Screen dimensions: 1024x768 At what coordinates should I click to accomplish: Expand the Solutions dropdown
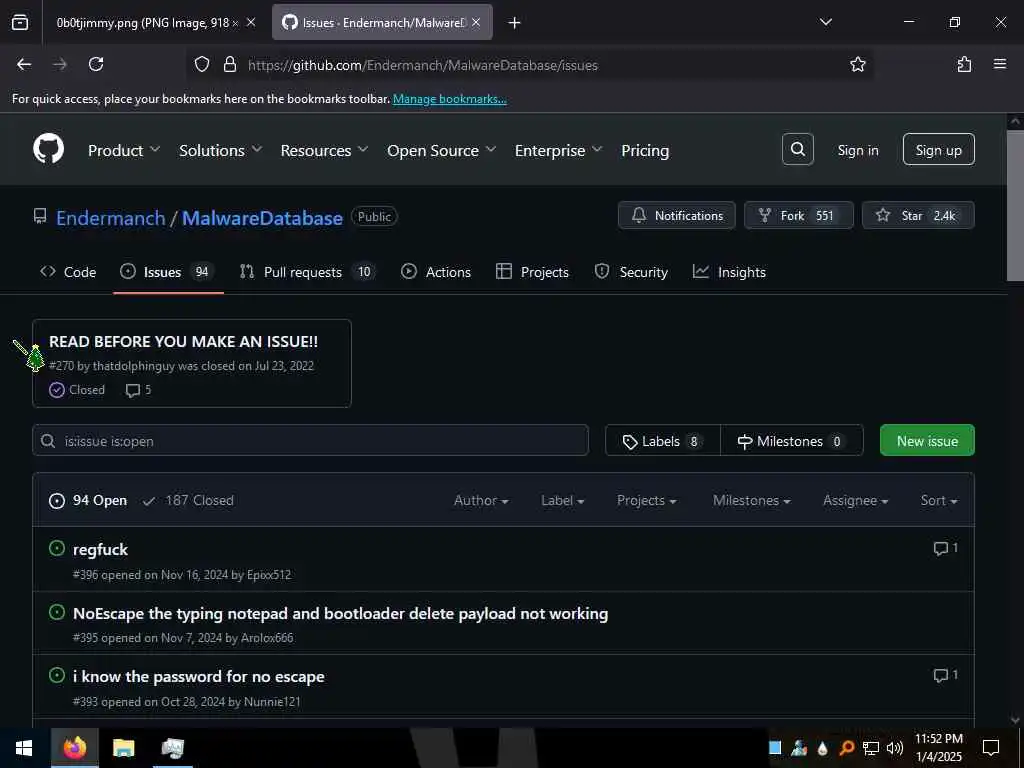tap(221, 150)
